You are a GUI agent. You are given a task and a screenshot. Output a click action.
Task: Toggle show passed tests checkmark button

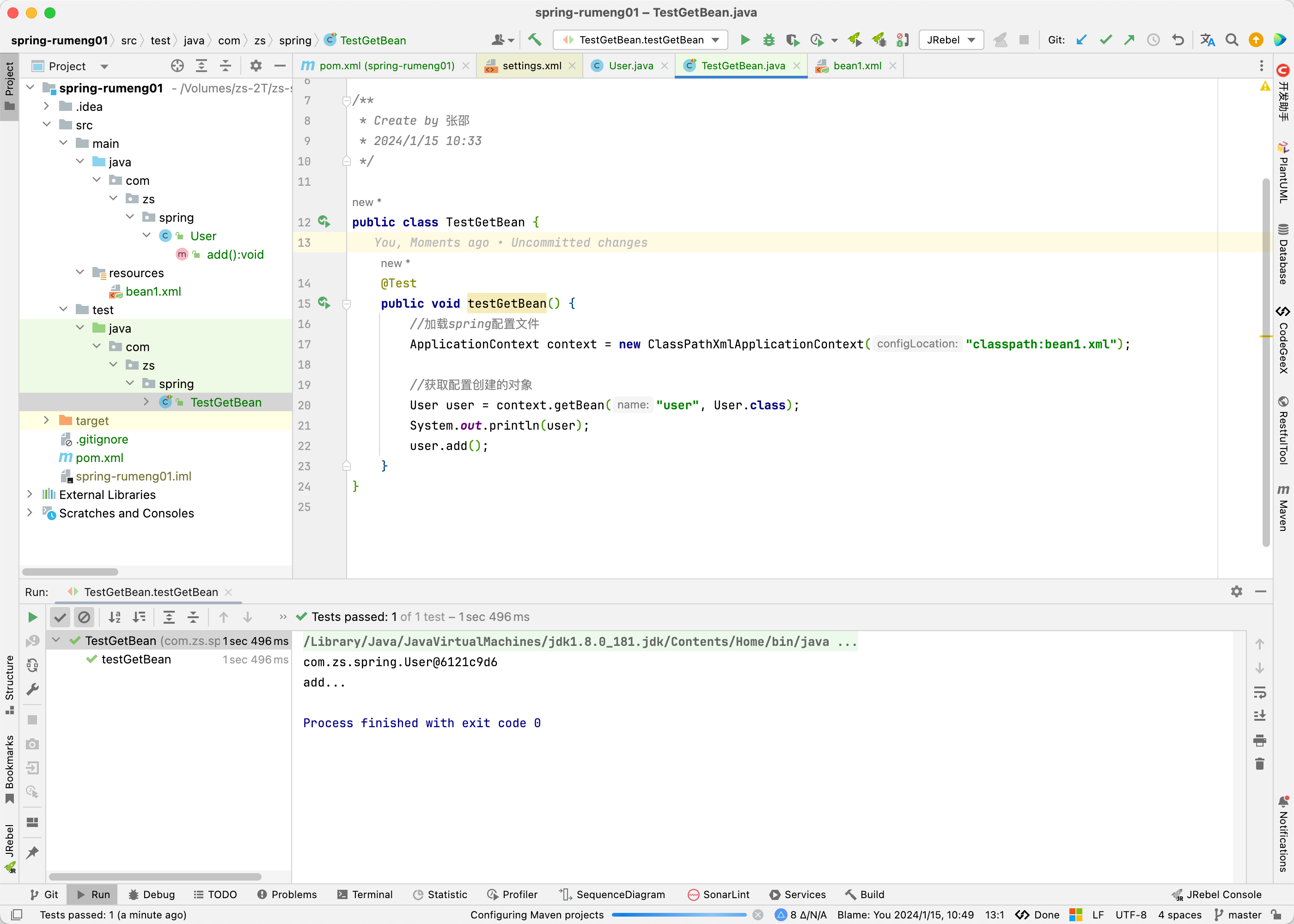[x=60, y=617]
